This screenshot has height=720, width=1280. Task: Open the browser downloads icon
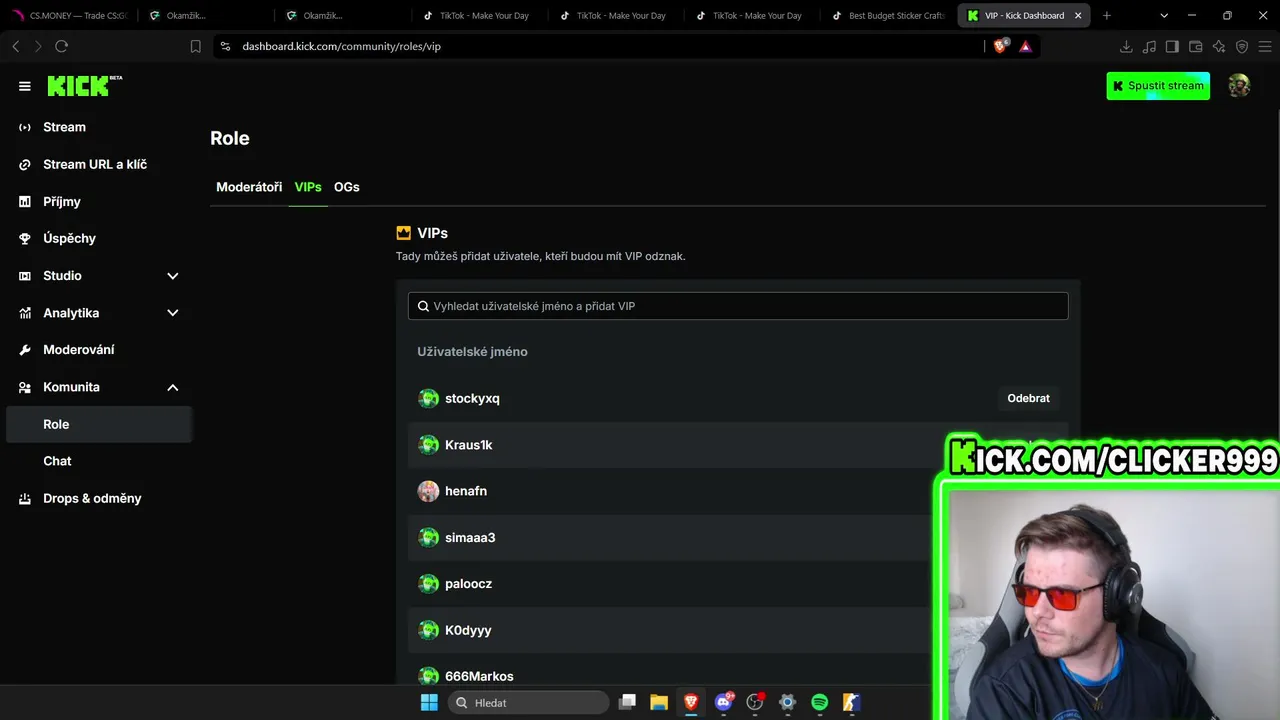(1126, 47)
